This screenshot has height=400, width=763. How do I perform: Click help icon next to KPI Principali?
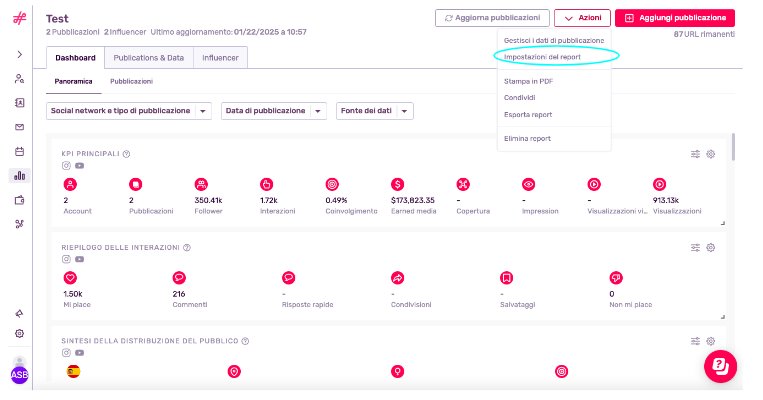127,154
